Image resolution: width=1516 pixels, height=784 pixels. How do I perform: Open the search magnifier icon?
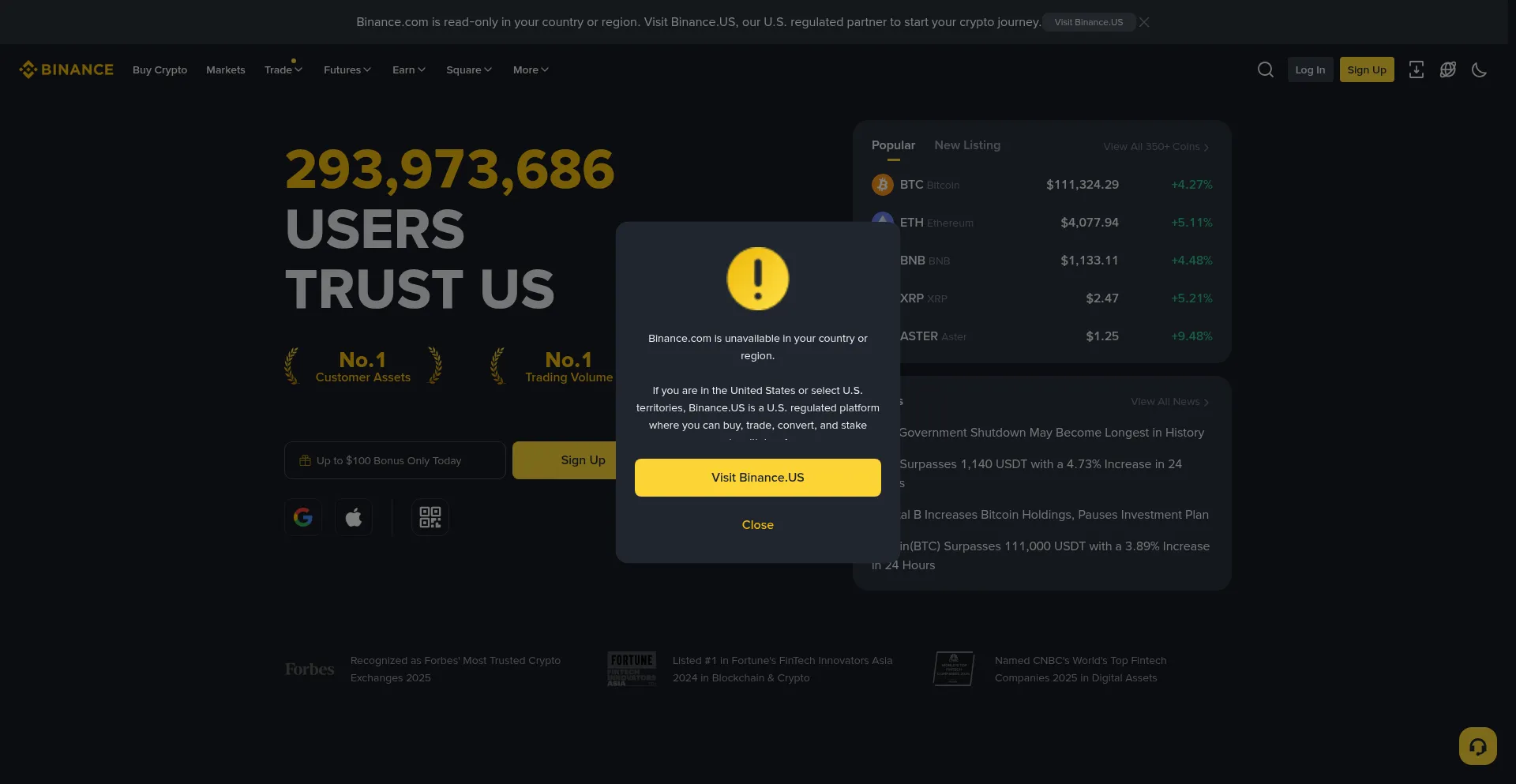click(1265, 69)
